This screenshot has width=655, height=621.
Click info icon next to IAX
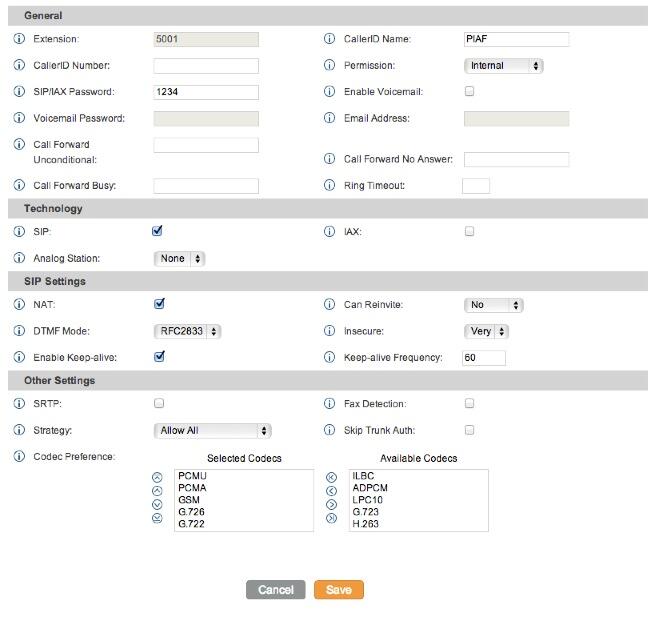(330, 231)
